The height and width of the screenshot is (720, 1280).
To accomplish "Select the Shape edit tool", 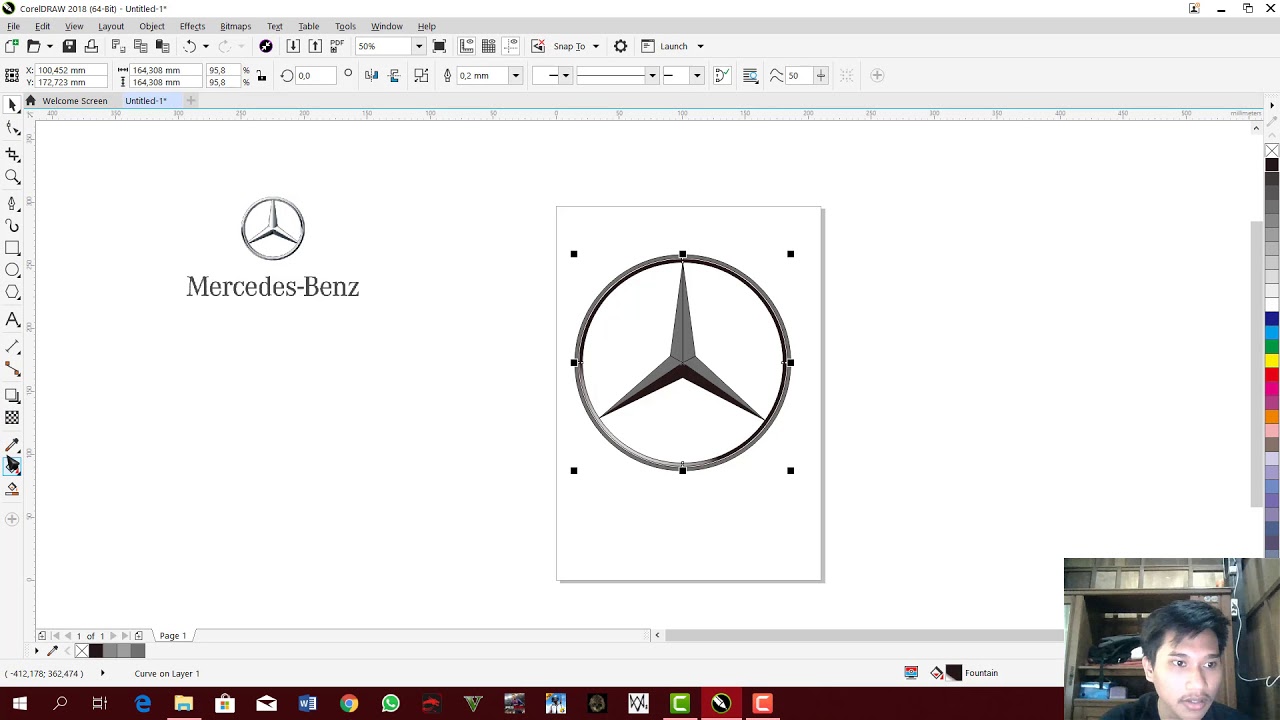I will tap(12, 128).
